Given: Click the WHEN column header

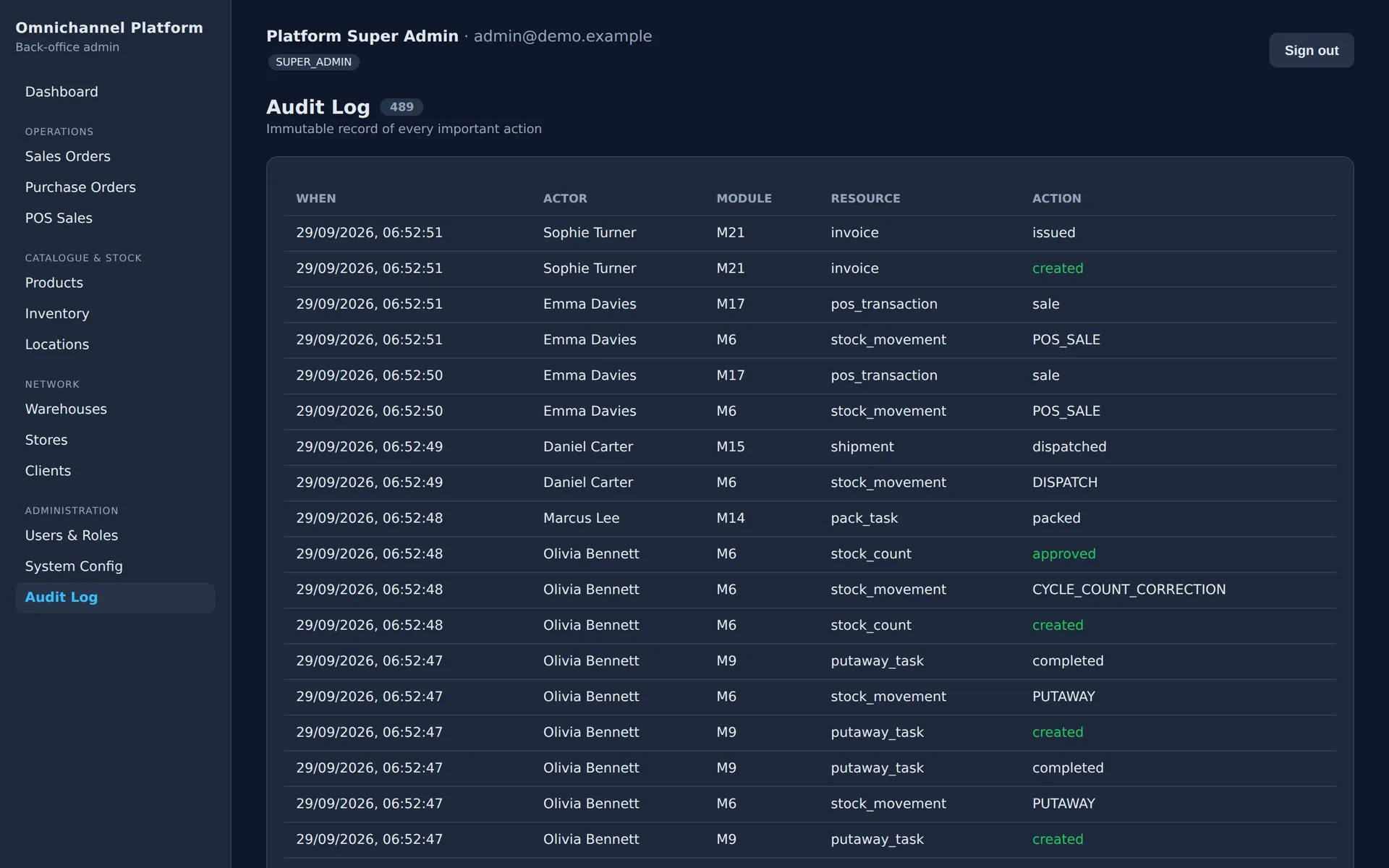Looking at the screenshot, I should (x=315, y=198).
